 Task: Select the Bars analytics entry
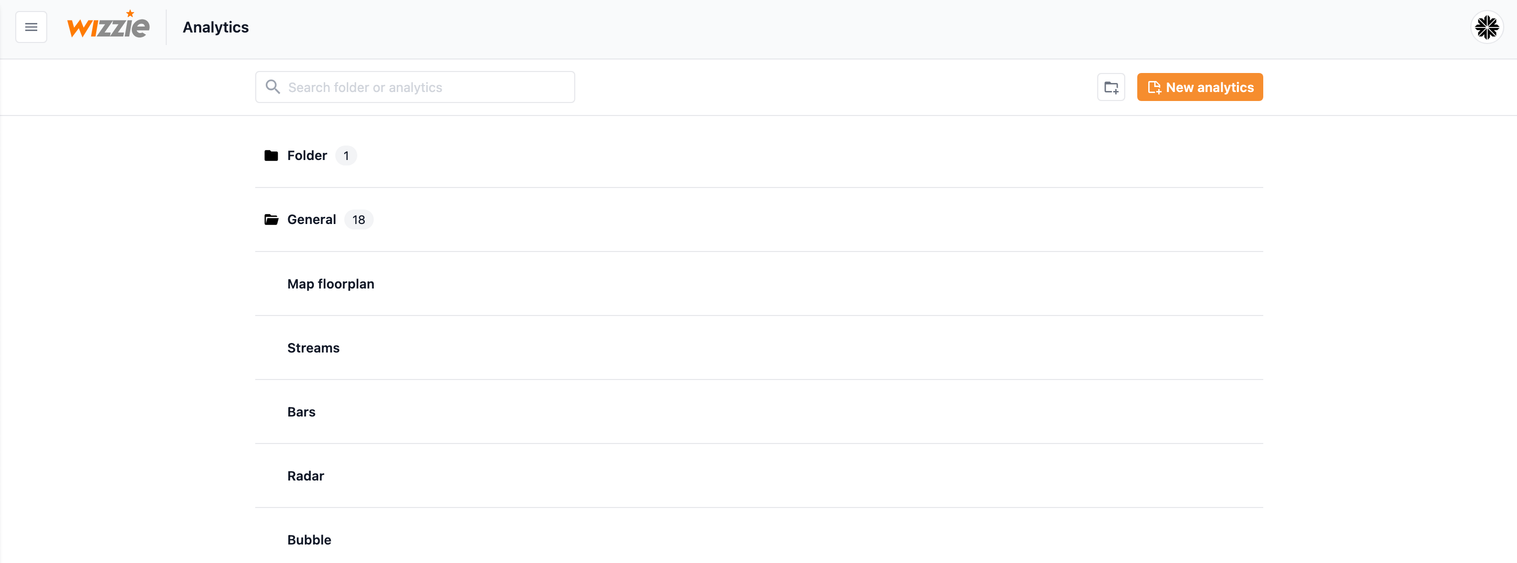301,412
